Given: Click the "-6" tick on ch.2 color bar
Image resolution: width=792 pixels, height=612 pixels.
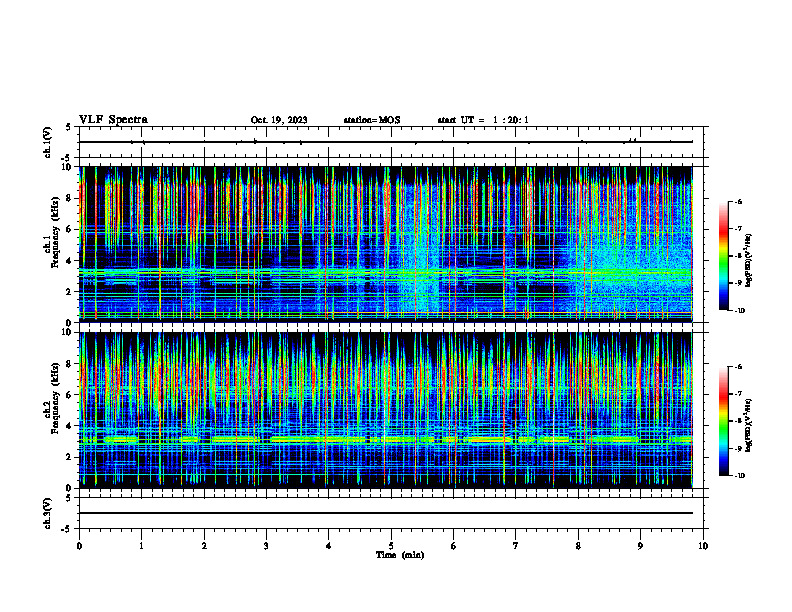Looking at the screenshot, I should (739, 367).
